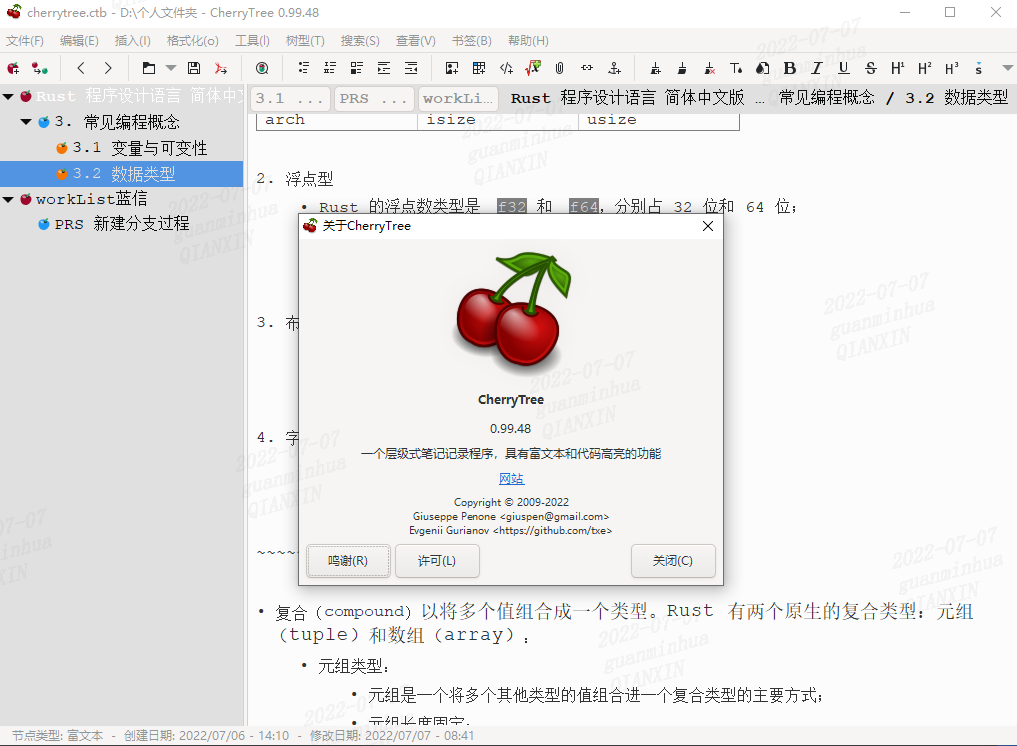Insert table via toolbar icon

click(x=479, y=68)
